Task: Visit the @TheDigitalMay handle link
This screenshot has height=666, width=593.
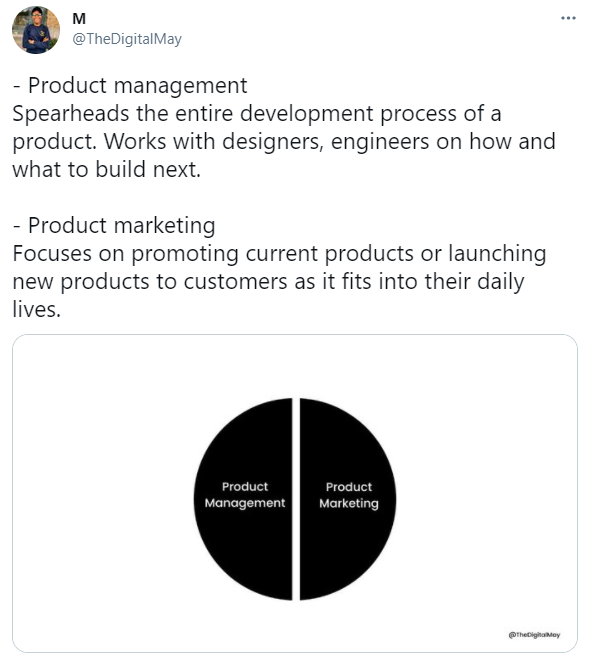Action: tap(127, 39)
